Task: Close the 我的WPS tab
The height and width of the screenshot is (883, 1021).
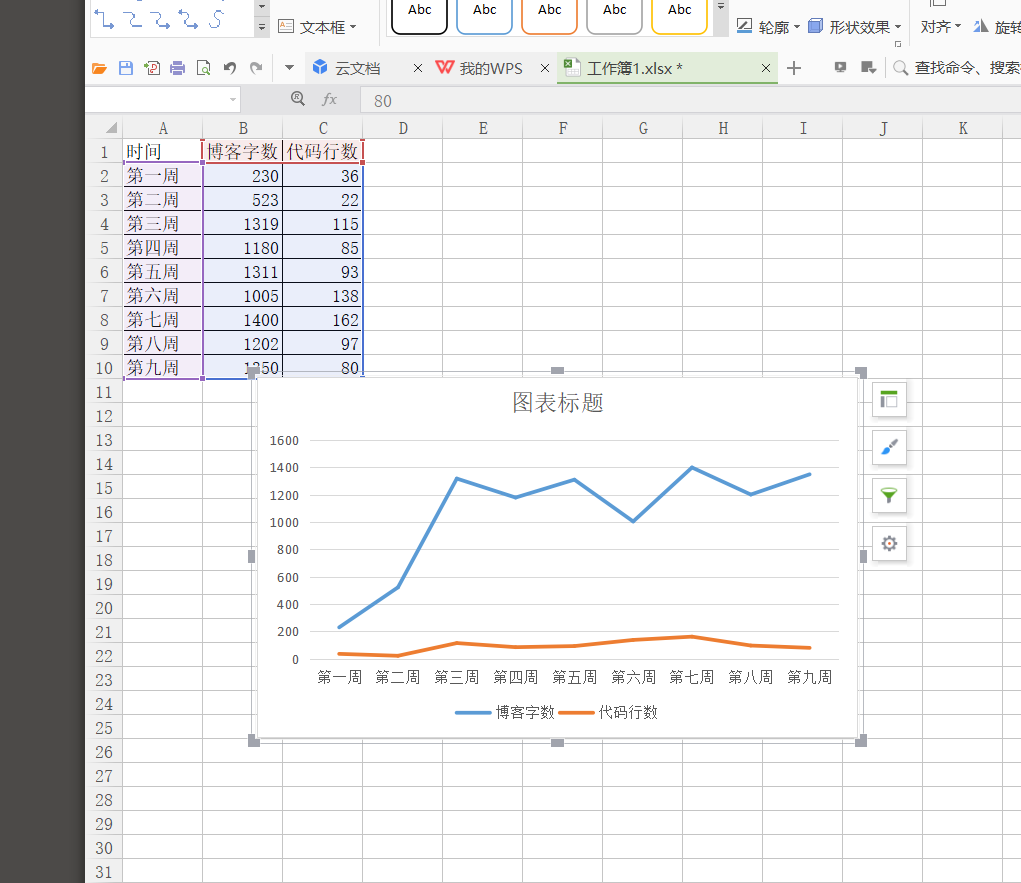Action: [x=545, y=68]
